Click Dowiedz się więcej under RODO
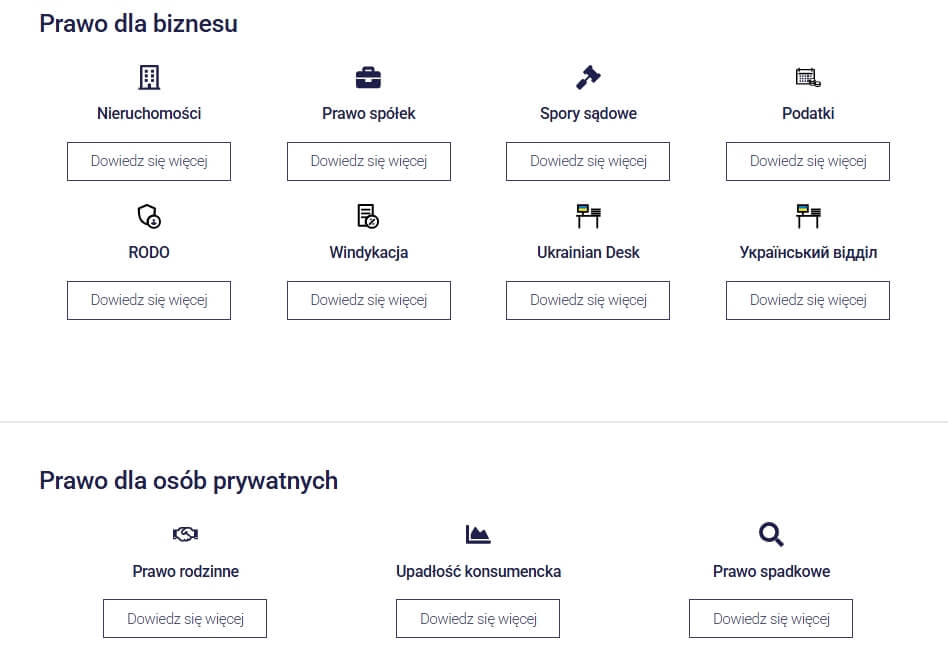Image resolution: width=948 pixels, height=655 pixels. pyautogui.click(x=148, y=300)
